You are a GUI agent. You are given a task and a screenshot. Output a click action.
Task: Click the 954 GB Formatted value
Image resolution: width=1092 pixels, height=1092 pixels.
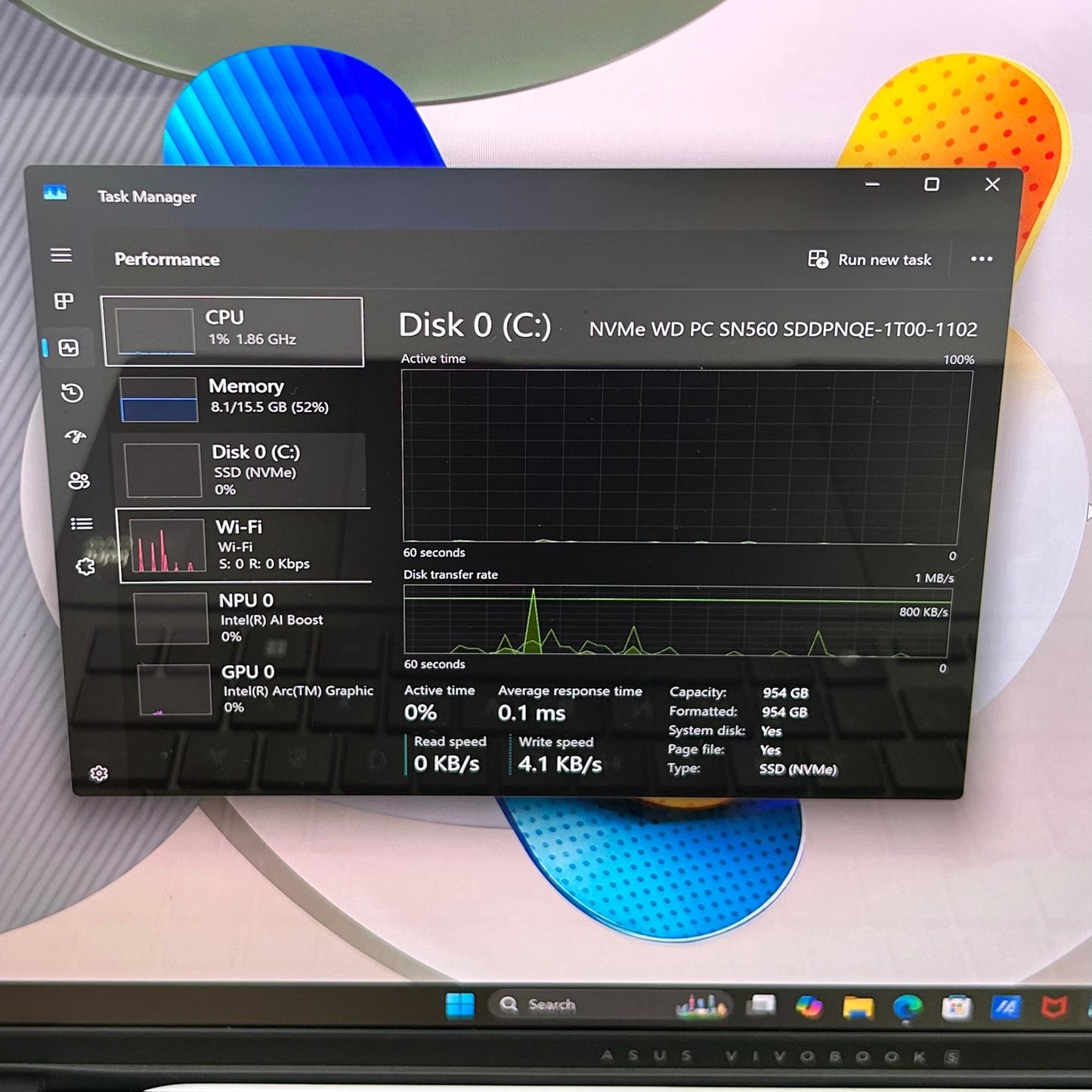tap(784, 712)
